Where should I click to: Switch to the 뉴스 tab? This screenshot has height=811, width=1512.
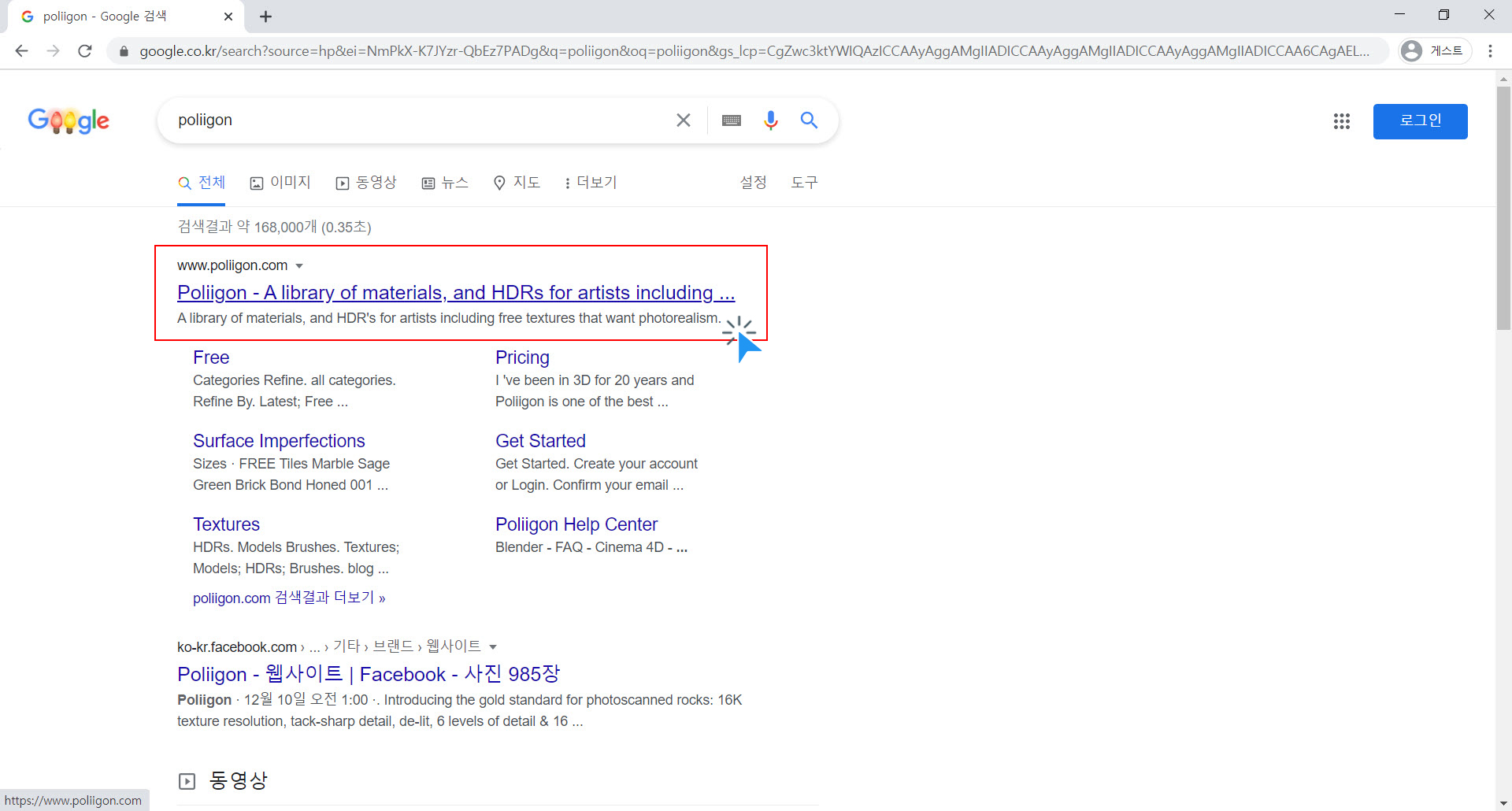(445, 183)
